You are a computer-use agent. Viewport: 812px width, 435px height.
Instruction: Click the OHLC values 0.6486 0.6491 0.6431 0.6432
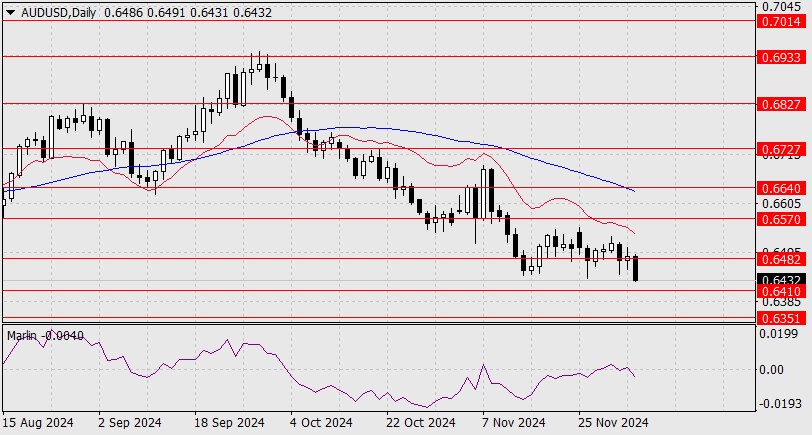[187, 13]
